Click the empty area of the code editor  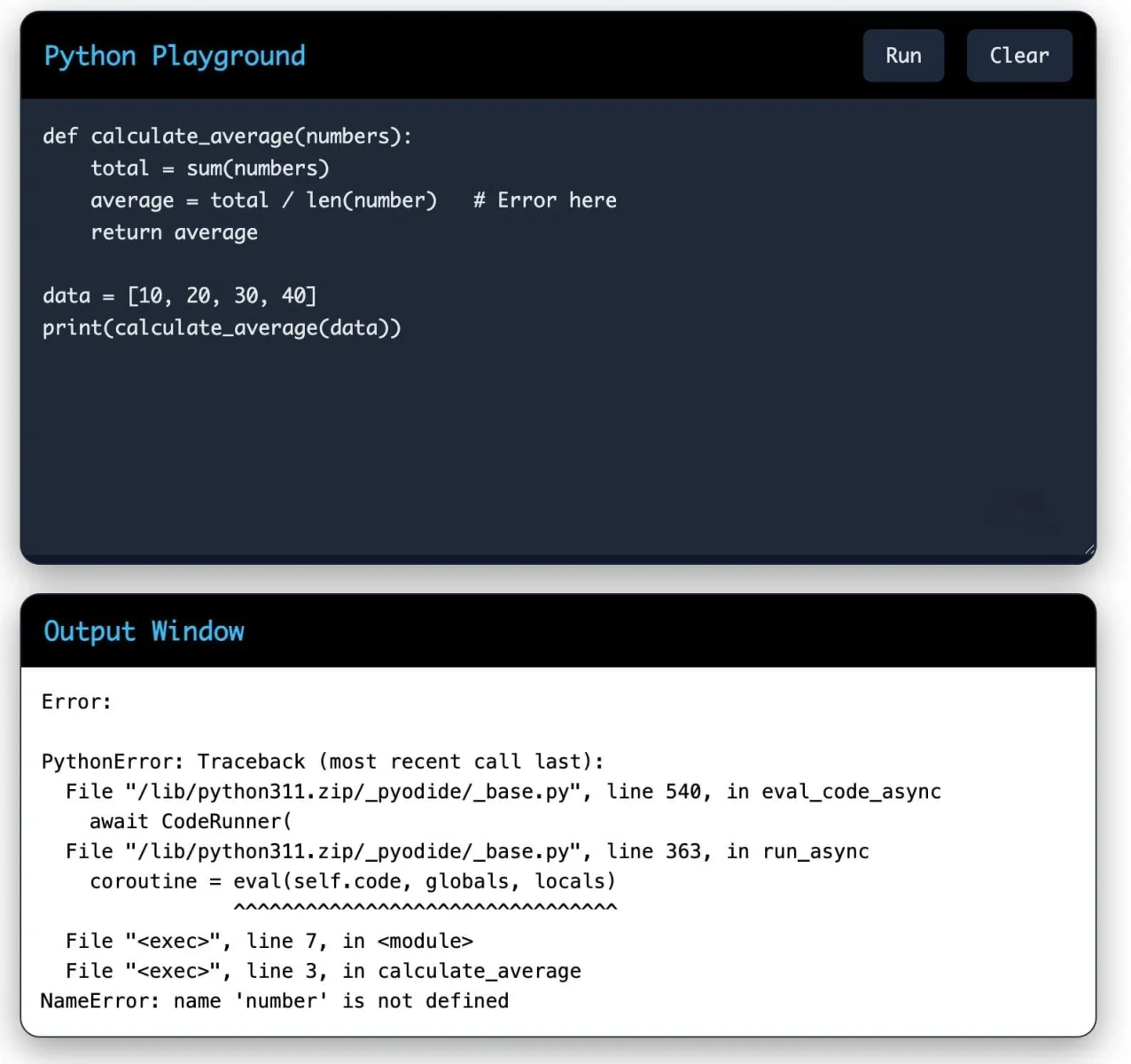click(558, 443)
